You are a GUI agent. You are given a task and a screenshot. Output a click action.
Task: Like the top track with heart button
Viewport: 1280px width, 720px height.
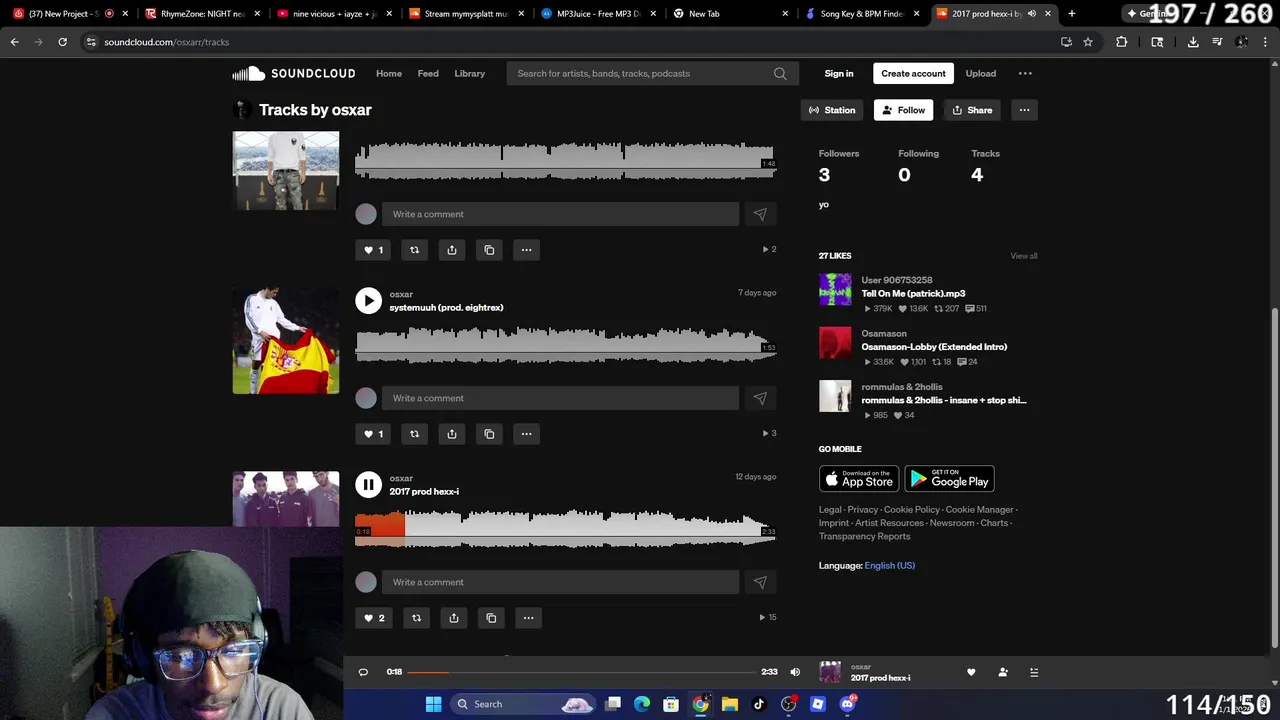pos(373,250)
